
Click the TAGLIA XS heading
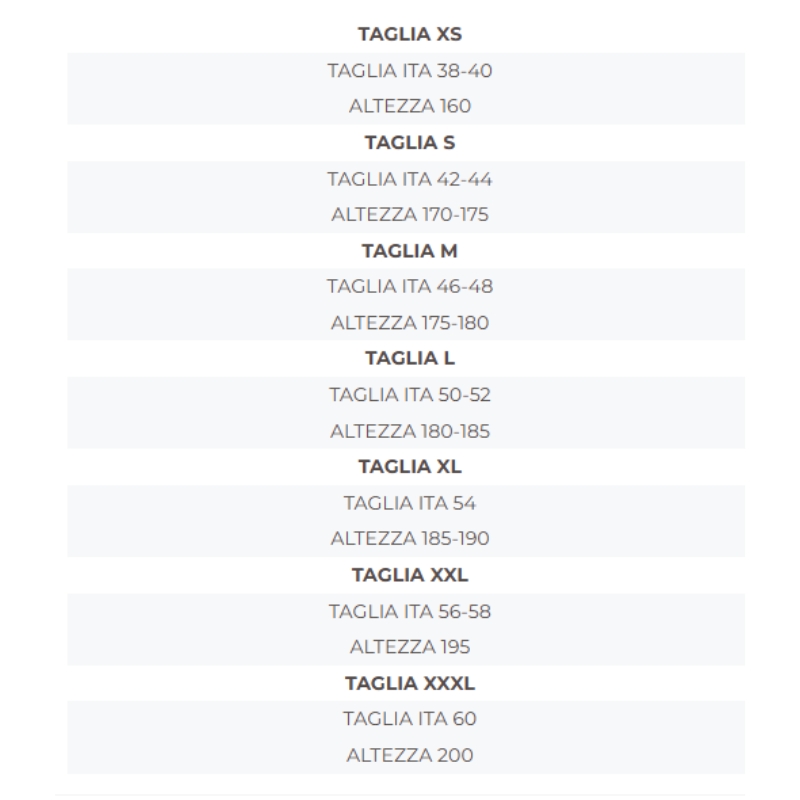coord(410,34)
